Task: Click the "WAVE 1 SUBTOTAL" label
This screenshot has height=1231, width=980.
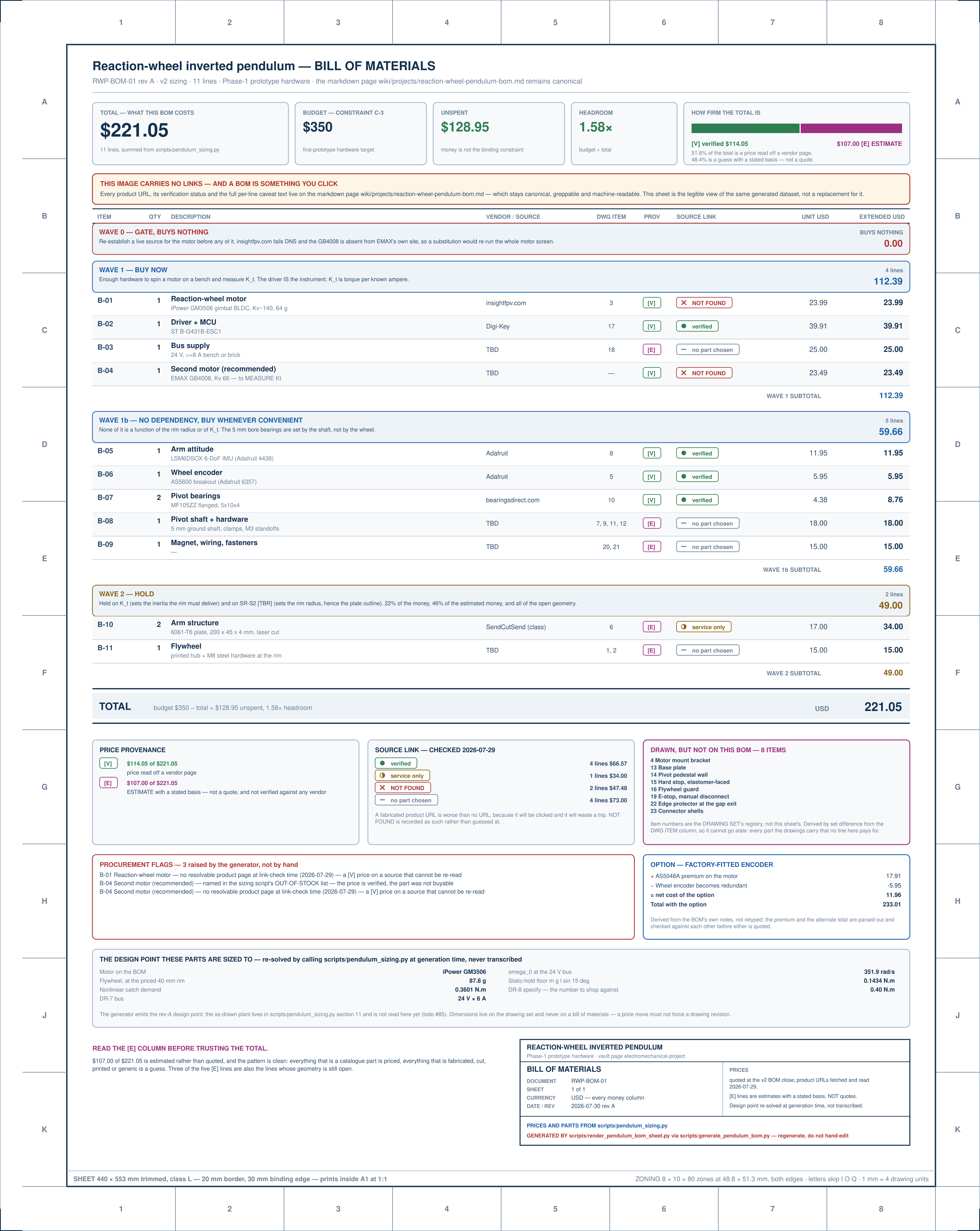Action: [x=794, y=396]
